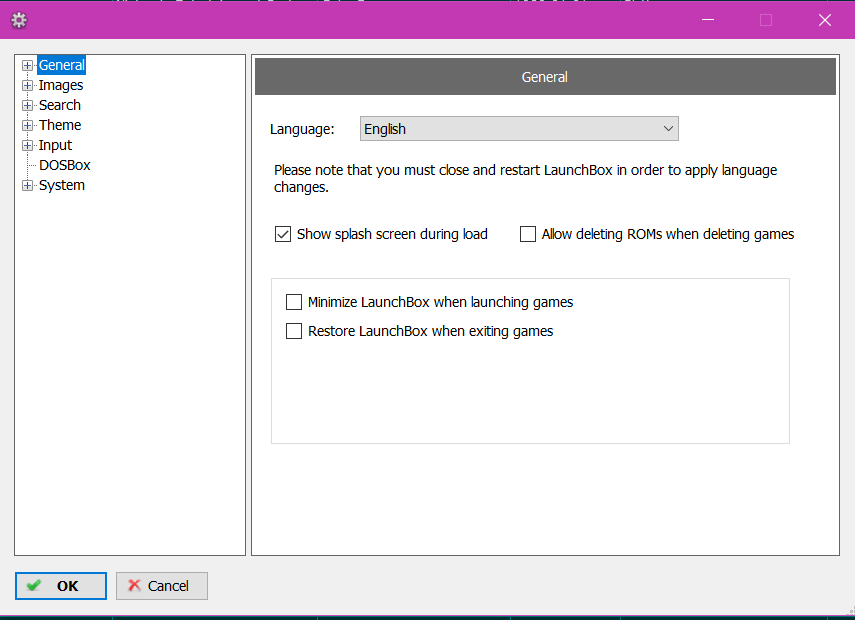855x620 pixels.
Task: Open the Language dropdown
Action: pos(519,129)
